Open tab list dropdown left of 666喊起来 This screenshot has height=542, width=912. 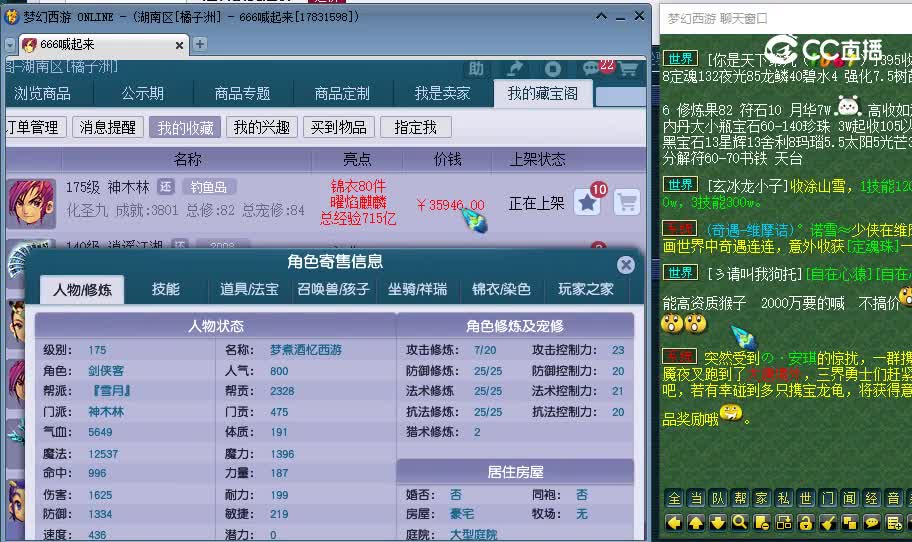point(10,44)
